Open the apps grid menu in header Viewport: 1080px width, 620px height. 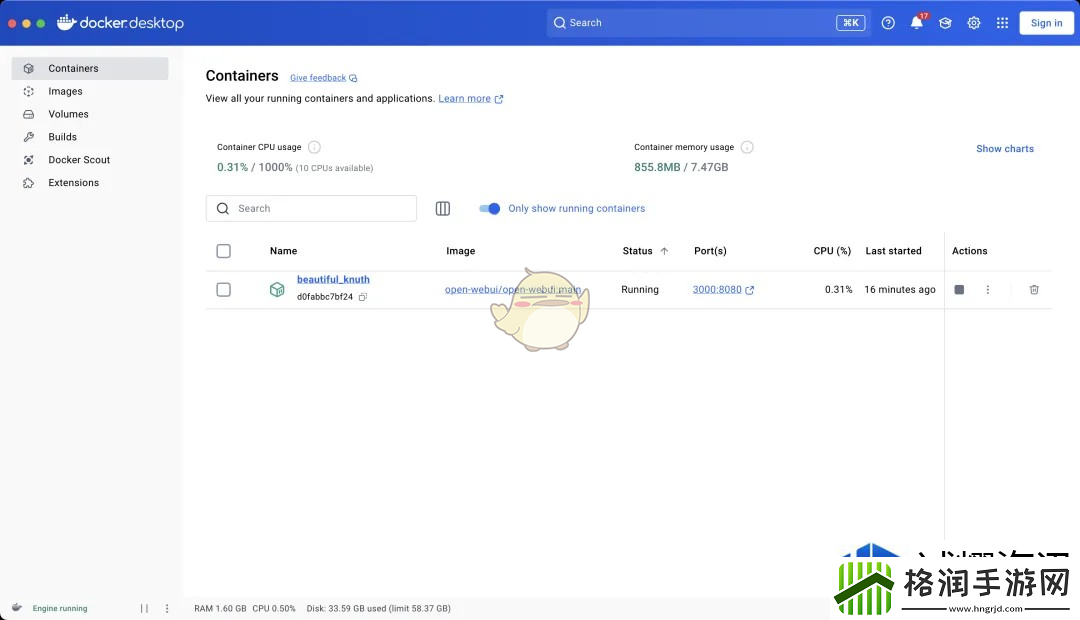pos(1002,23)
